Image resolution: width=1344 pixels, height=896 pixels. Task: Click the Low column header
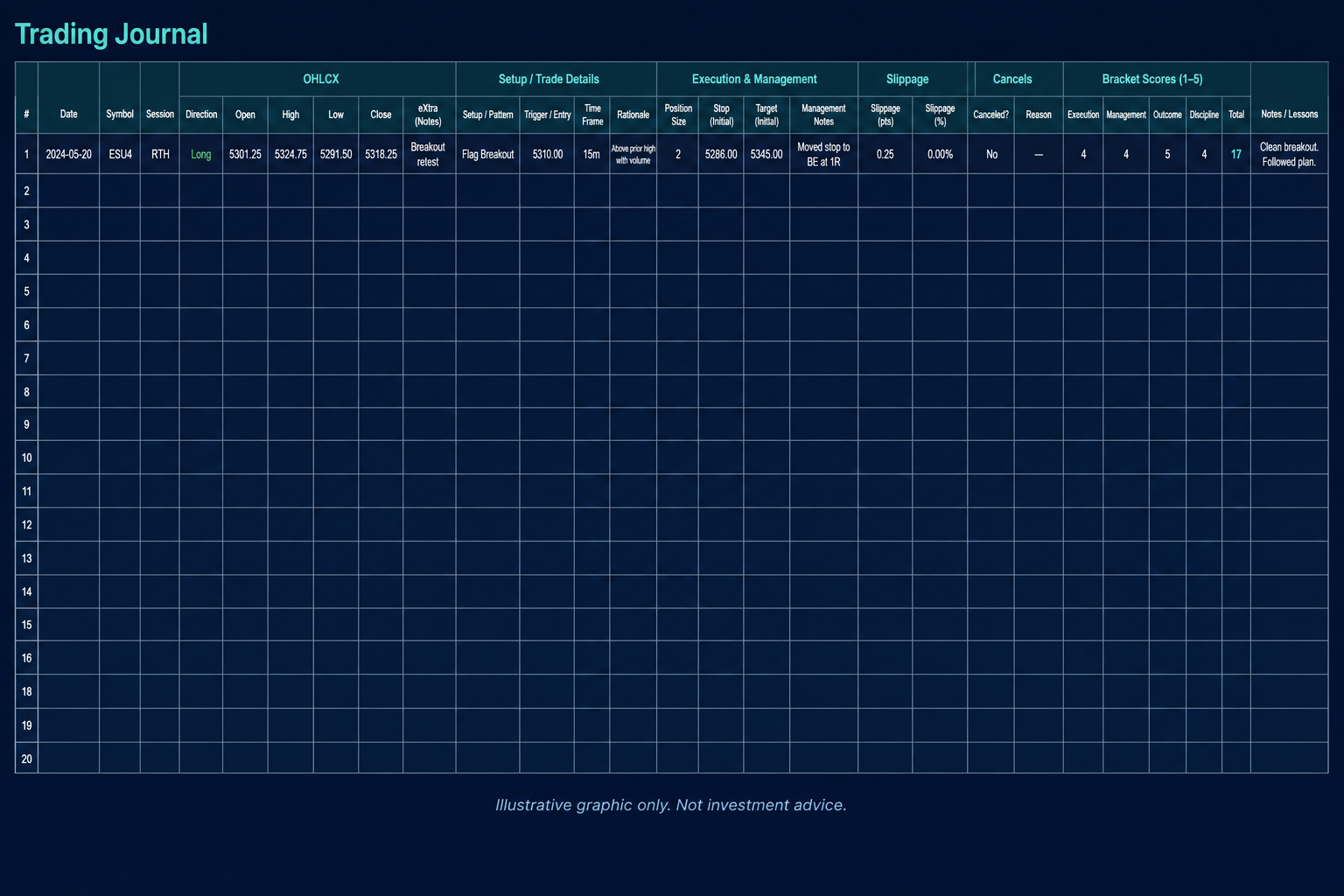coord(336,115)
